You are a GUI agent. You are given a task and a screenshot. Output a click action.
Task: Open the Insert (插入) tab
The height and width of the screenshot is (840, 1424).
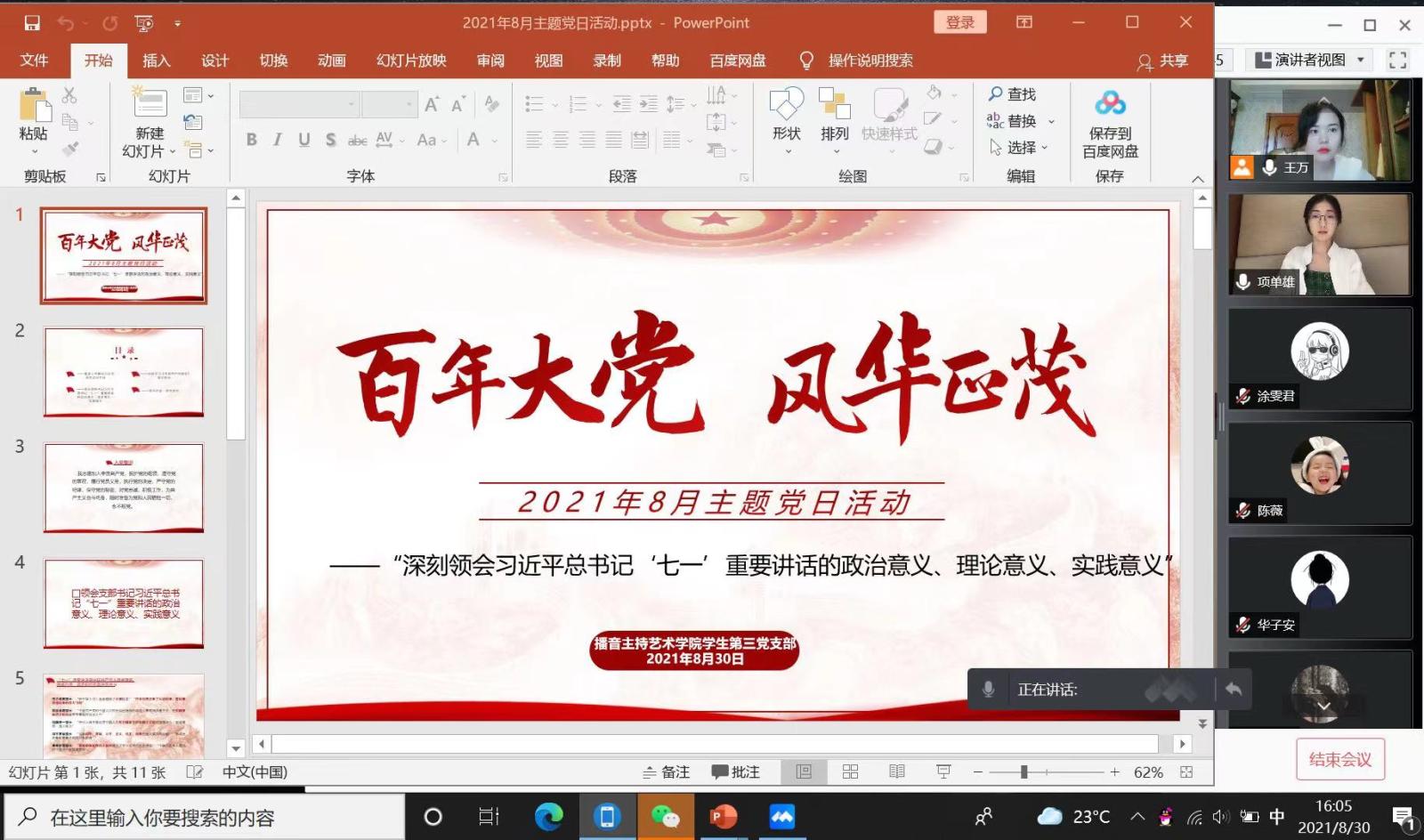pyautogui.click(x=156, y=61)
